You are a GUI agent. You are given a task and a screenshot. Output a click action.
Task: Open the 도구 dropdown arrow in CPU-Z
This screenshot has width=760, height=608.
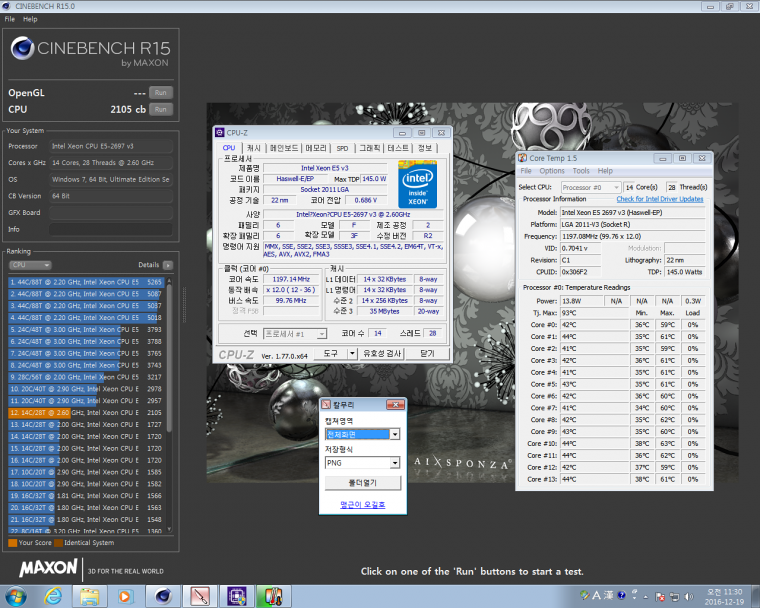click(353, 353)
